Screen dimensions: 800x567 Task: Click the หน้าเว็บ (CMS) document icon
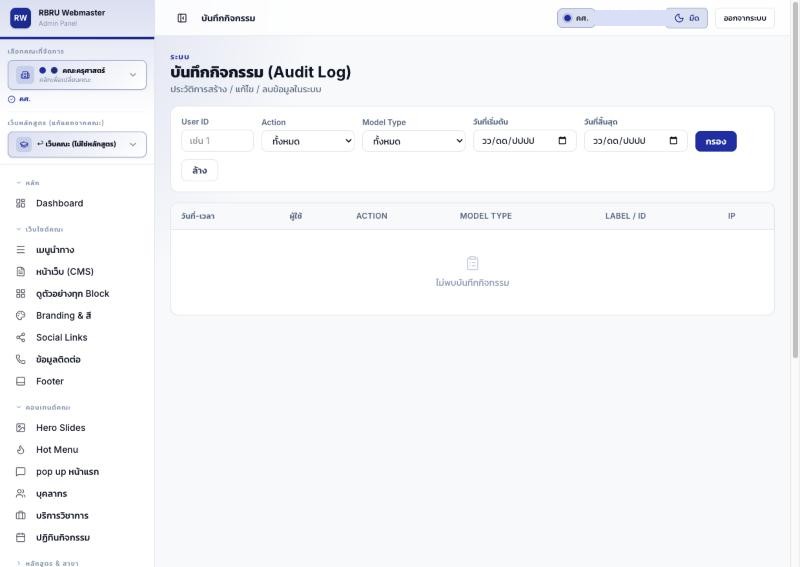pos(20,272)
